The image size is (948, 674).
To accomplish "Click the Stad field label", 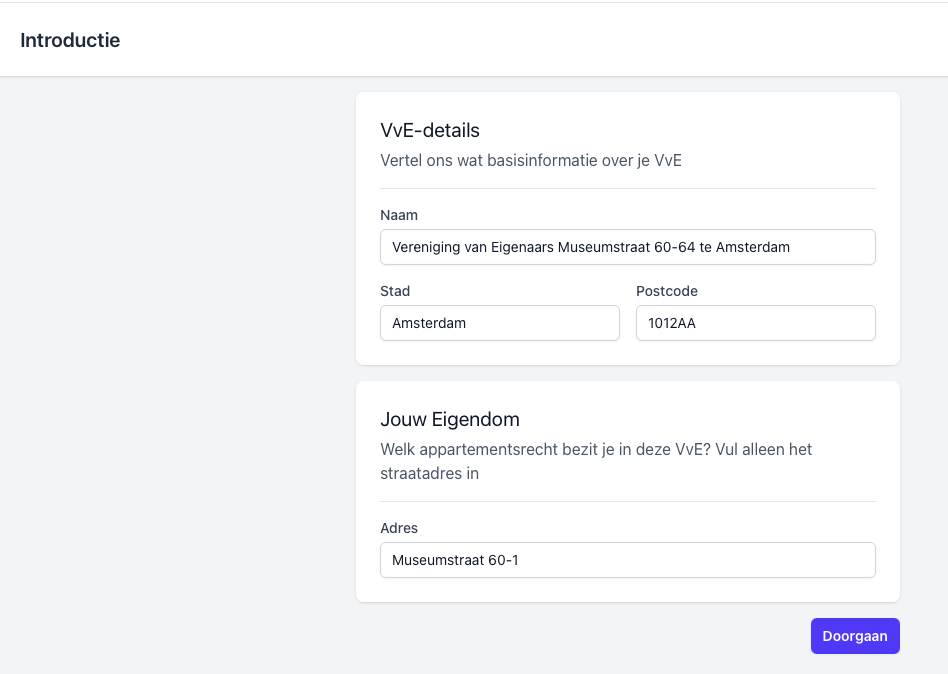I will click(395, 291).
